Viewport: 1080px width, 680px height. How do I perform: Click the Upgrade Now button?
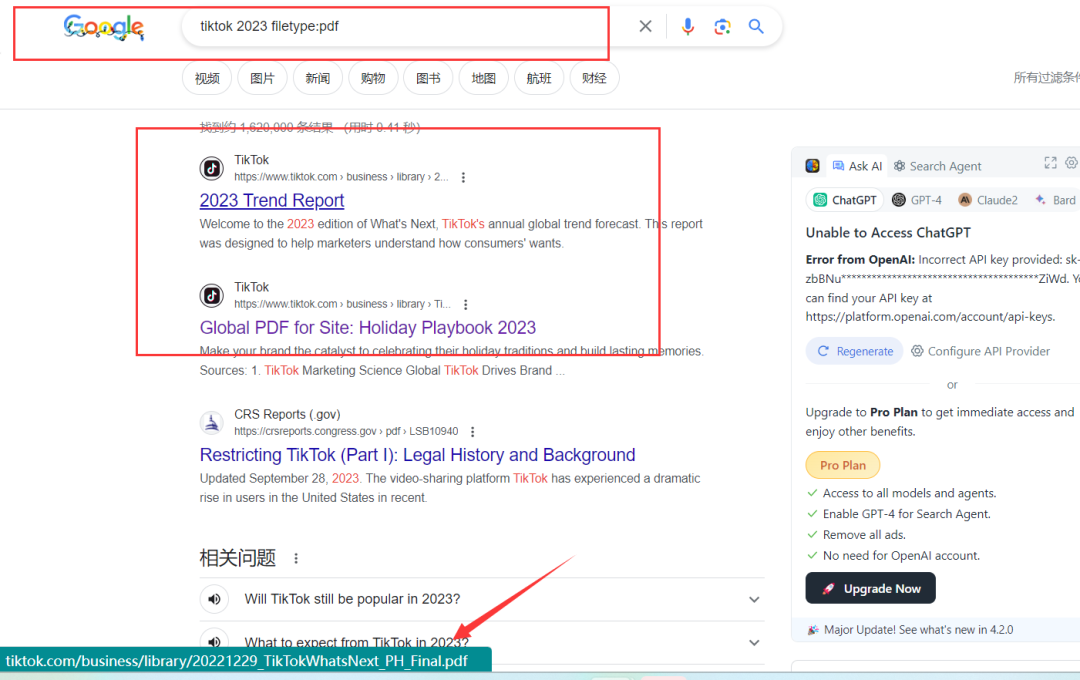(x=871, y=588)
